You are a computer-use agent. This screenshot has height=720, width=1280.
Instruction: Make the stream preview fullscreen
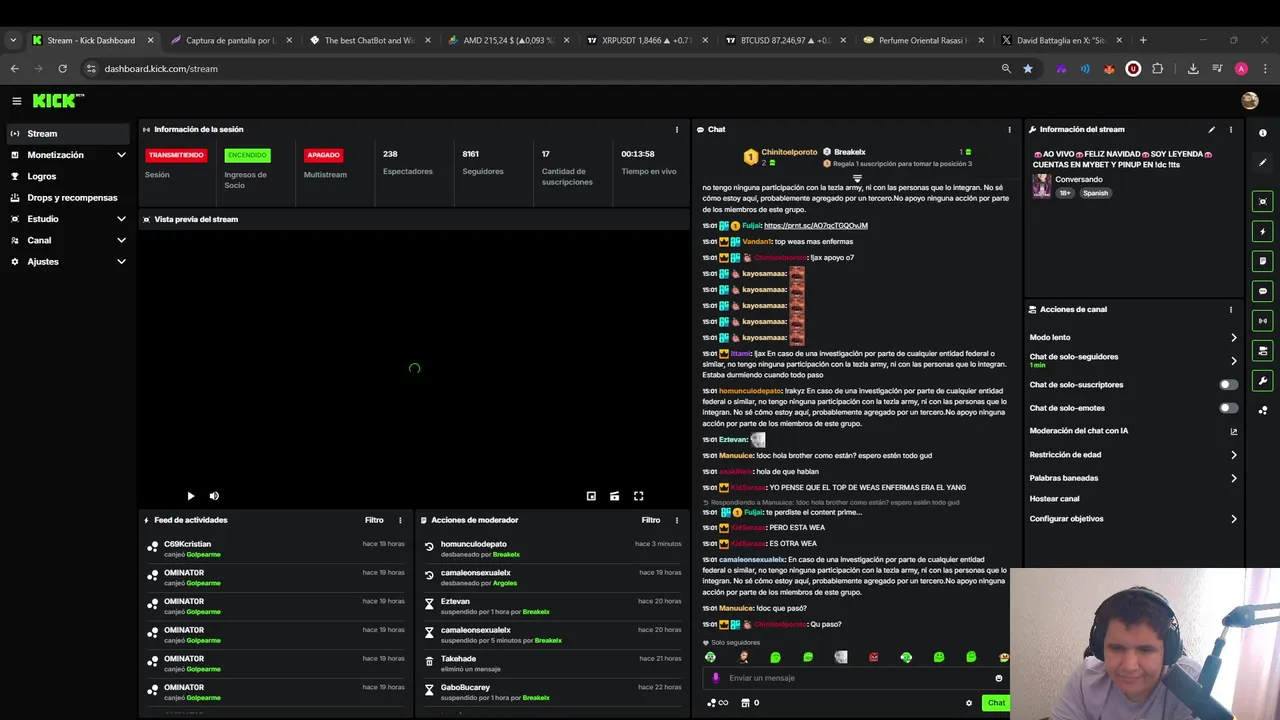click(x=638, y=496)
